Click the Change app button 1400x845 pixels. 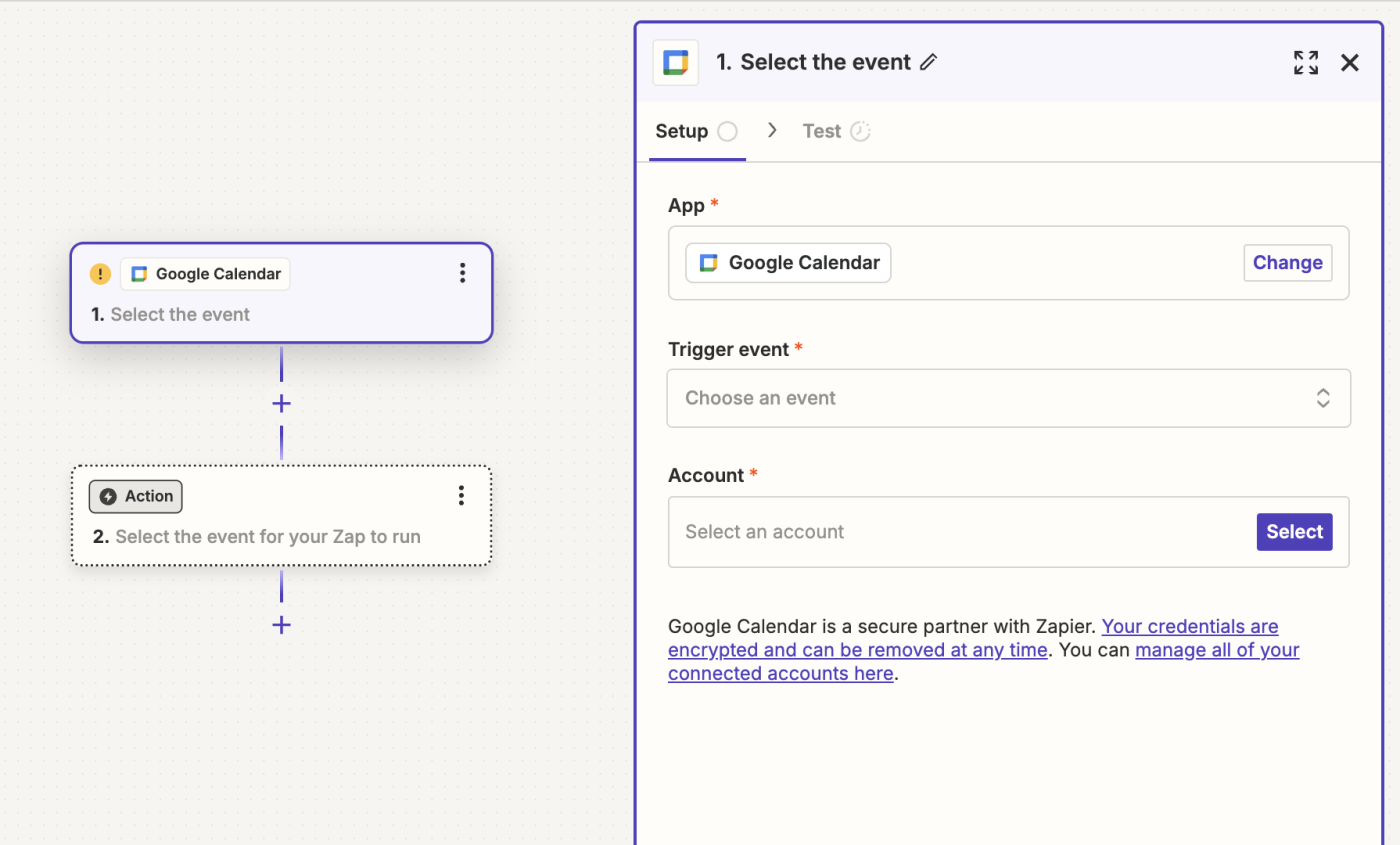[1287, 263]
